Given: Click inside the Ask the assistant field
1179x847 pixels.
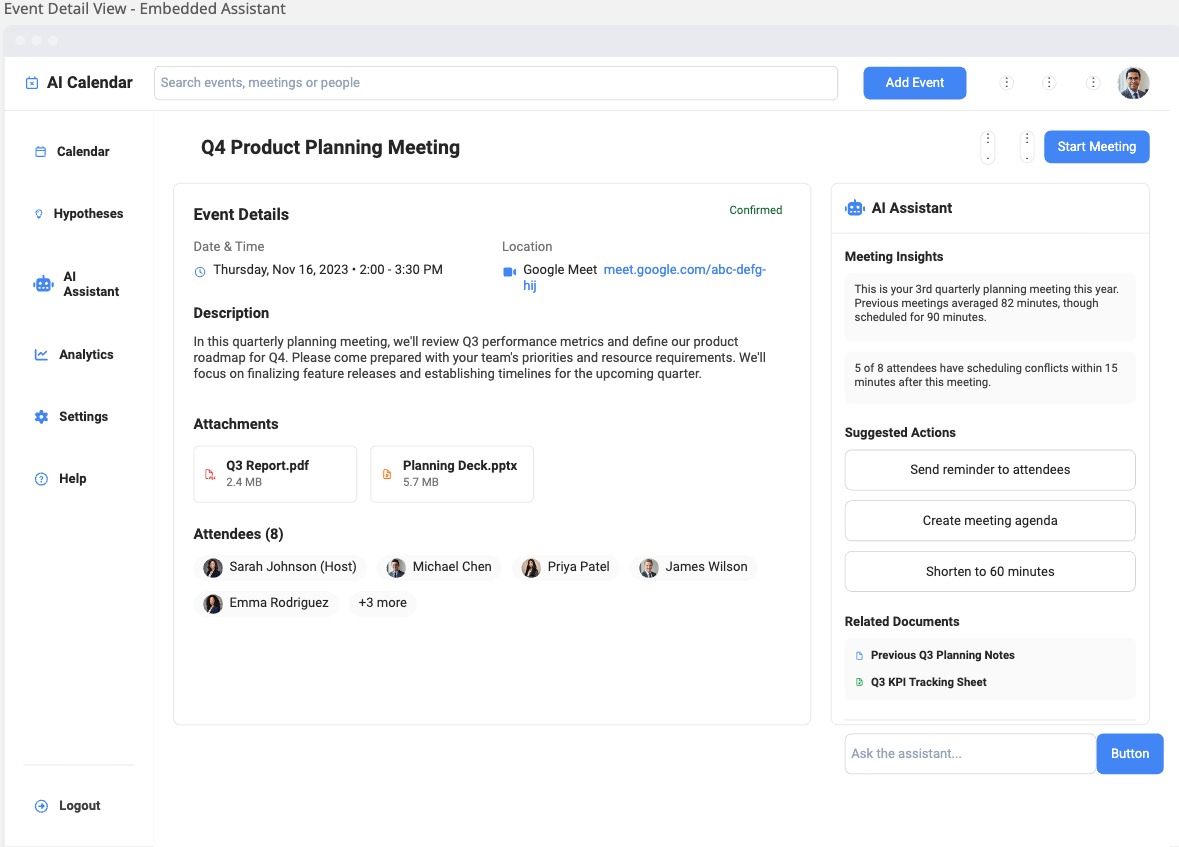Looking at the screenshot, I should [968, 753].
